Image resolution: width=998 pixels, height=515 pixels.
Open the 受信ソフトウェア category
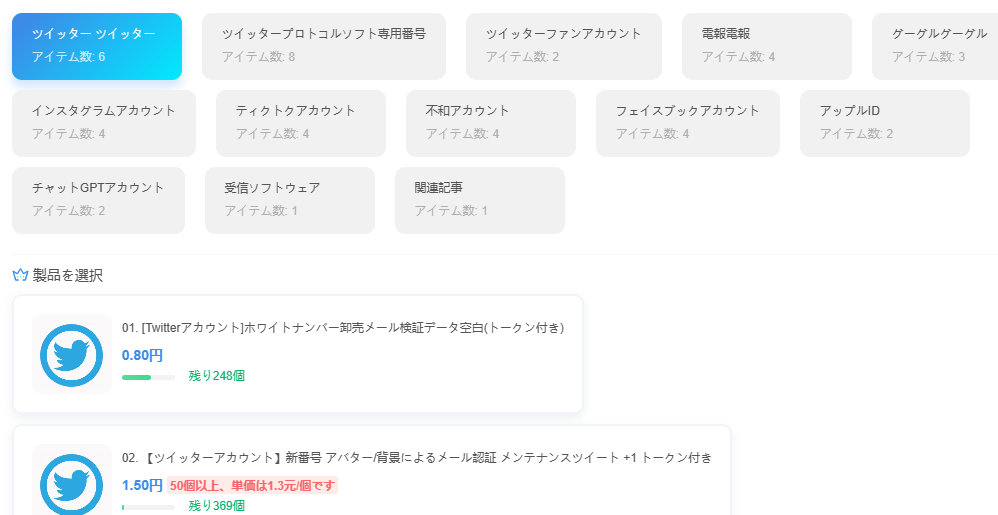pos(290,201)
